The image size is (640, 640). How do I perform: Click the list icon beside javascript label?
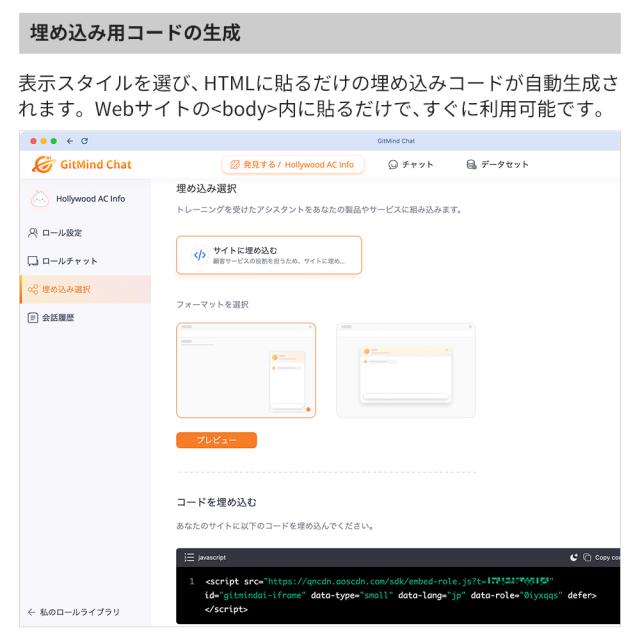click(189, 557)
